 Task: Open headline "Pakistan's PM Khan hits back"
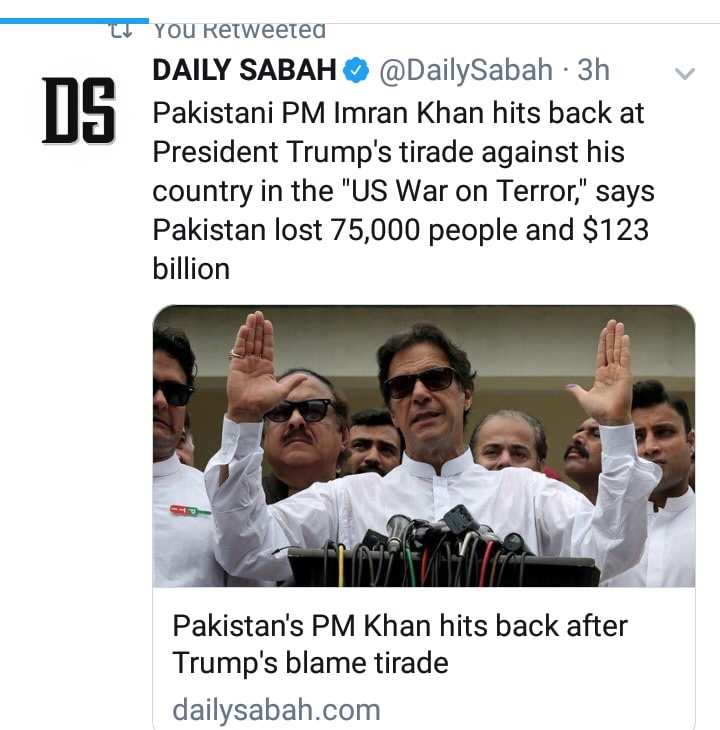[x=400, y=626]
